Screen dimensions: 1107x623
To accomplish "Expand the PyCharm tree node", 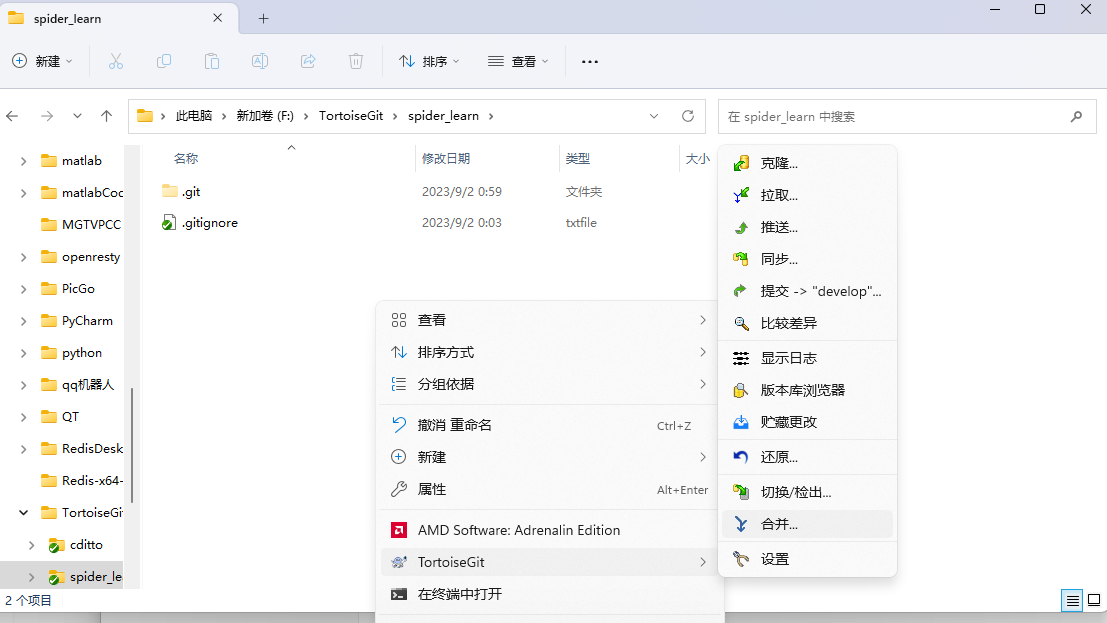I will click(23, 321).
